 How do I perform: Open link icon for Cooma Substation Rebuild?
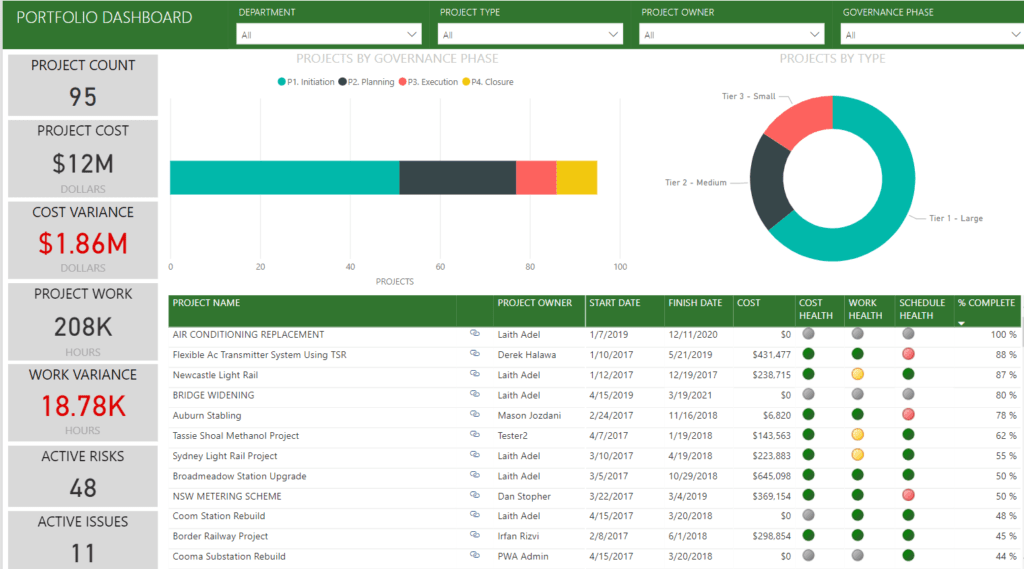475,555
